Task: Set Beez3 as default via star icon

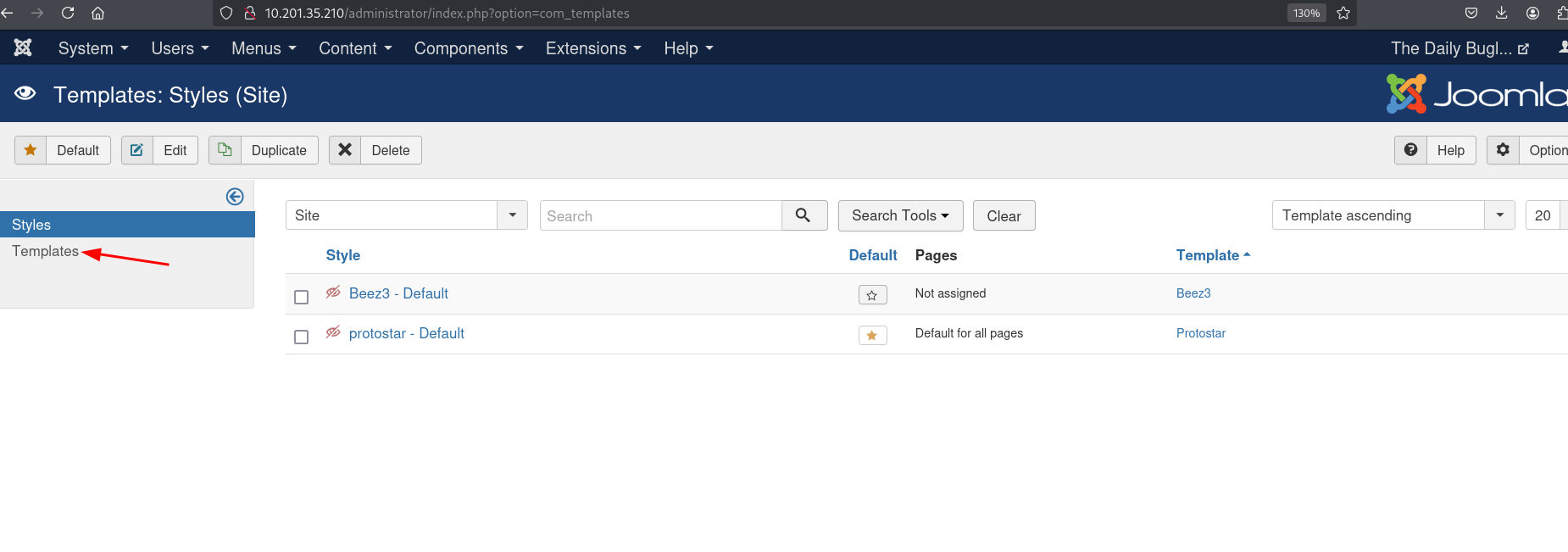Action: 872,295
